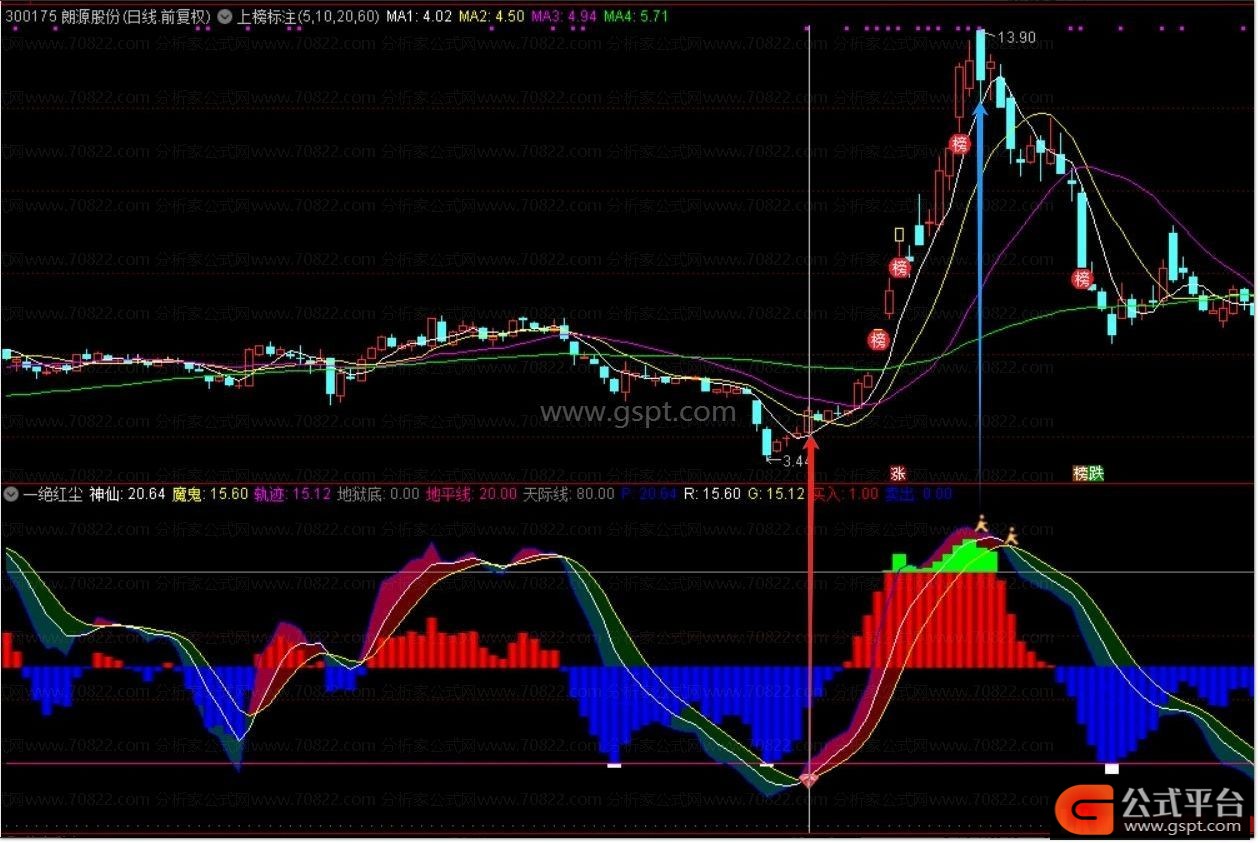Select the 上榜标注(5,10,20,60) indicator label
The image size is (1260, 843).
click(308, 17)
